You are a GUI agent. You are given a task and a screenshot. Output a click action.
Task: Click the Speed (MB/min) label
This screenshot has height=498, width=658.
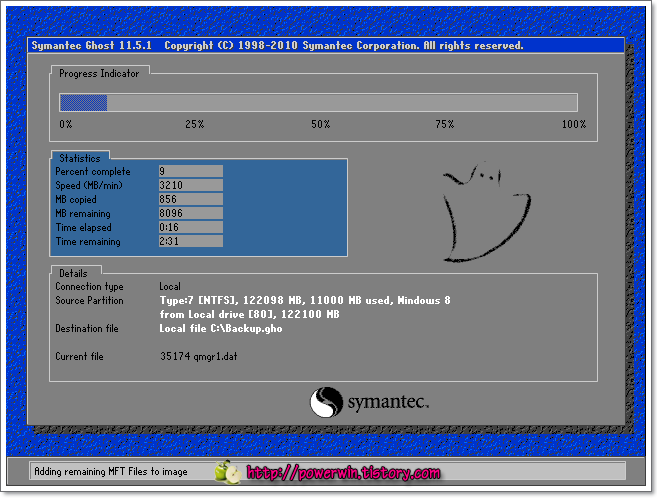pos(89,185)
